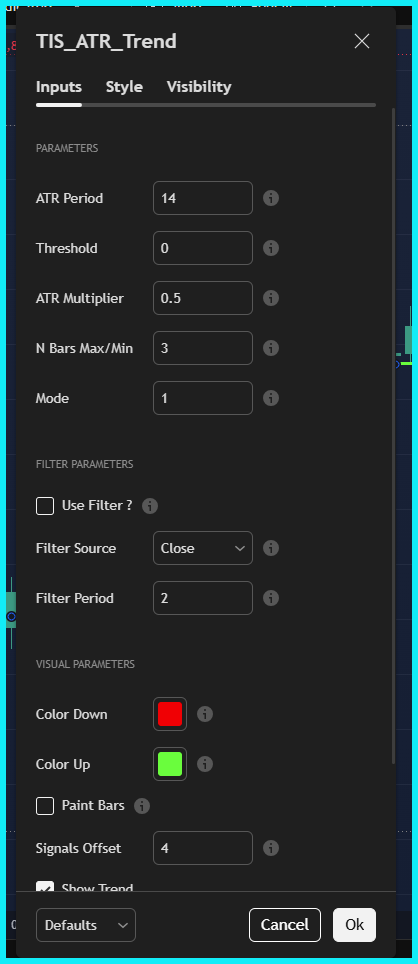Click the info icon next to Mode

(271, 398)
